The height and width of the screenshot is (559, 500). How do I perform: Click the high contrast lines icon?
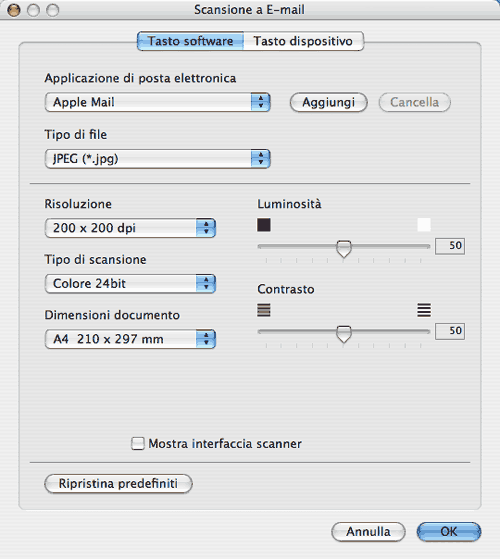pyautogui.click(x=424, y=310)
